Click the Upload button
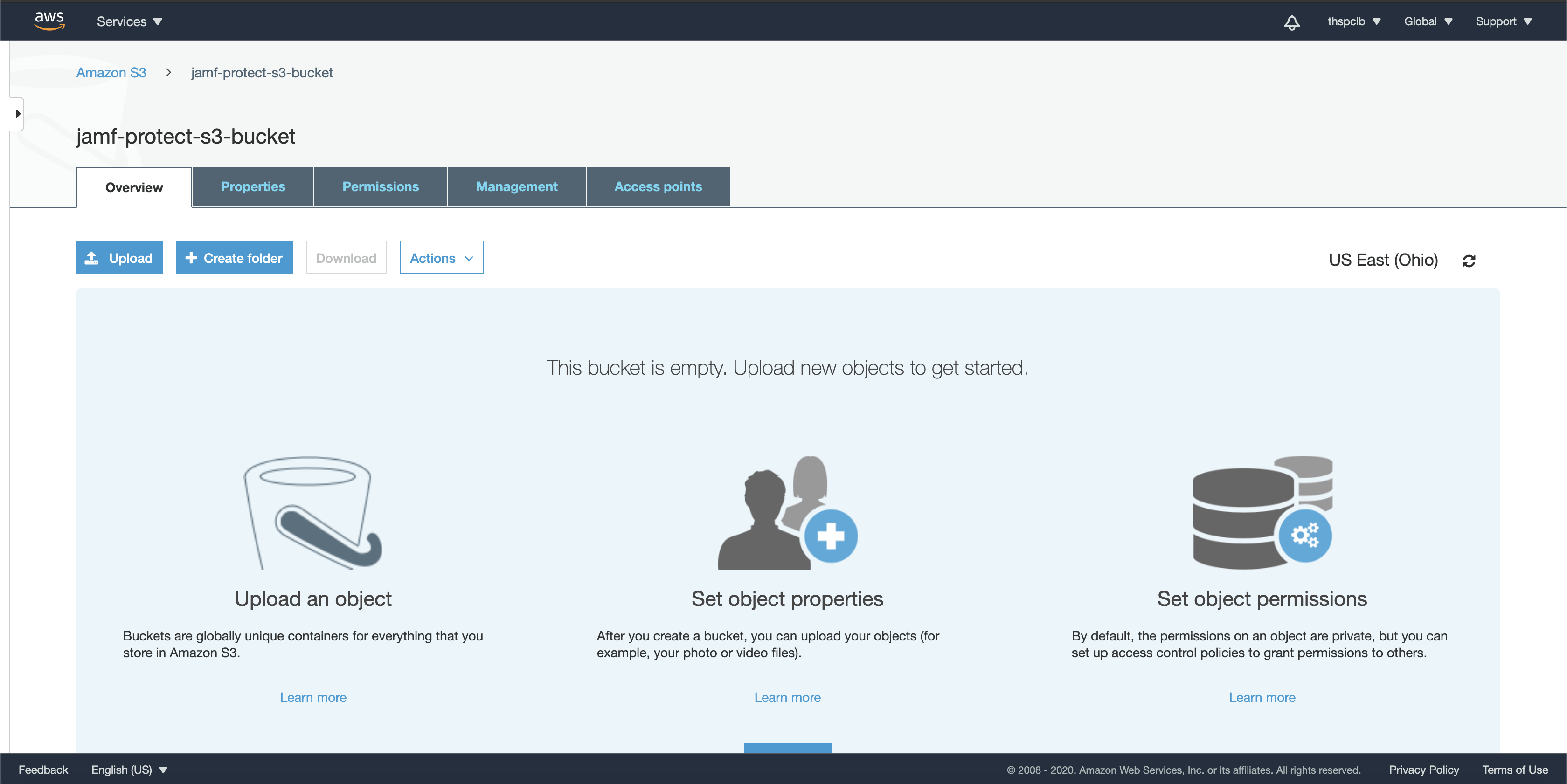Screen dimensions: 1567x784 [x=119, y=258]
